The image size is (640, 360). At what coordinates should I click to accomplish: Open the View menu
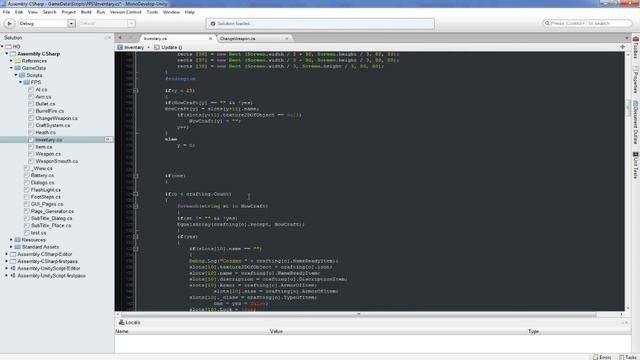(x=33, y=12)
